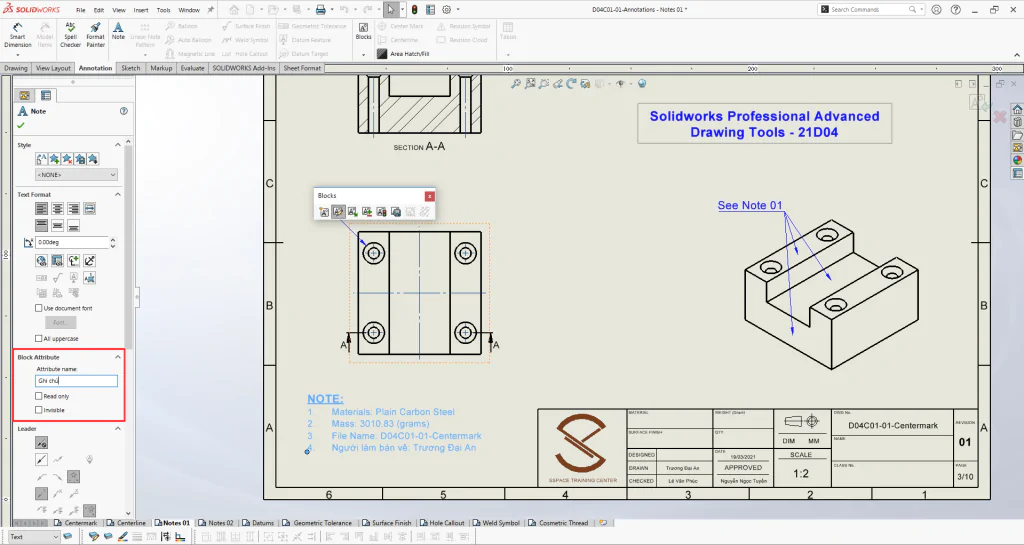The height and width of the screenshot is (545, 1024).
Task: Open the Style <NONE> dropdown
Action: [76, 175]
